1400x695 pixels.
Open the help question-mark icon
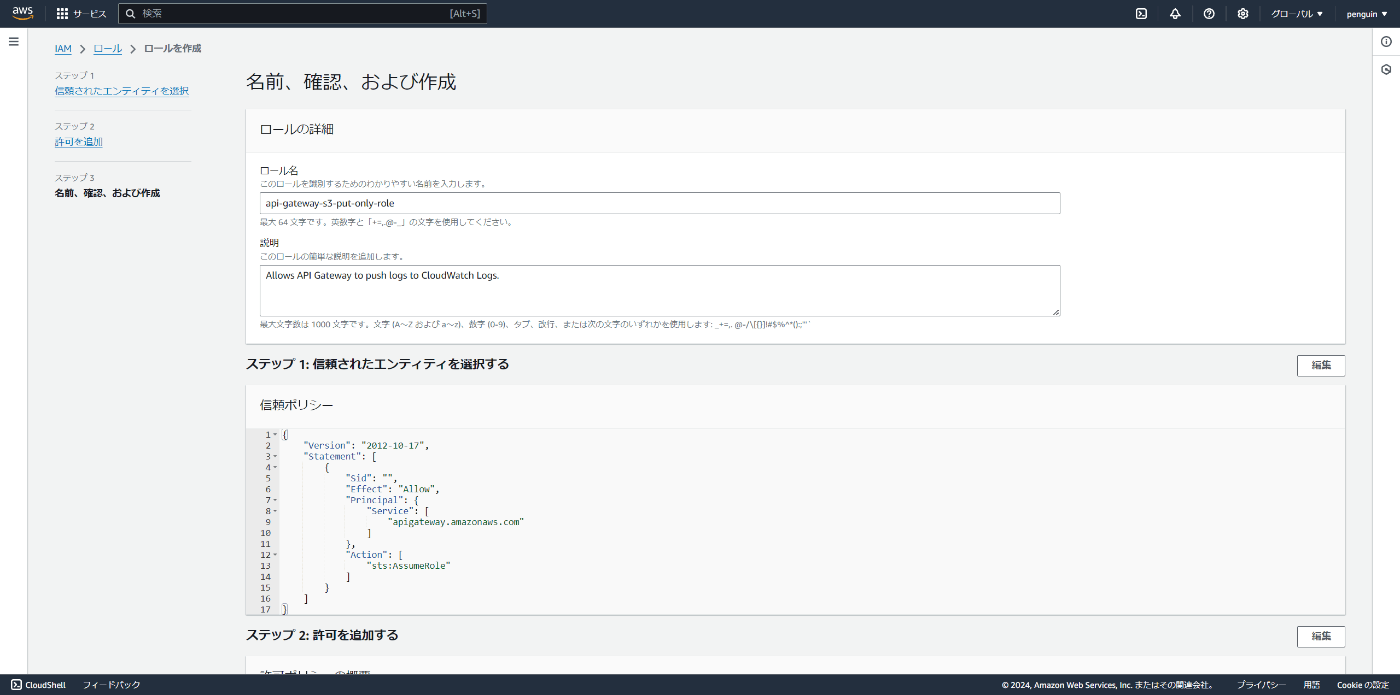(x=1209, y=14)
